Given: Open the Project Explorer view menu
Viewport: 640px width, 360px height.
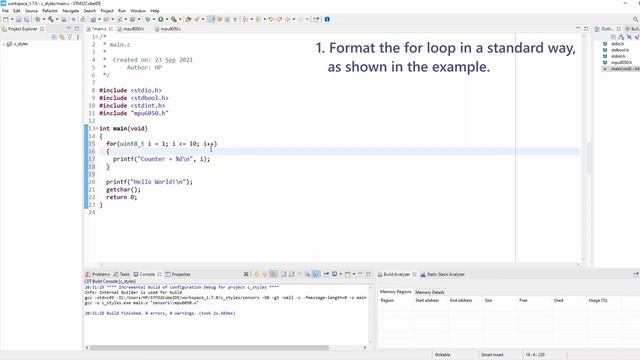Looking at the screenshot, I should click(x=78, y=37).
